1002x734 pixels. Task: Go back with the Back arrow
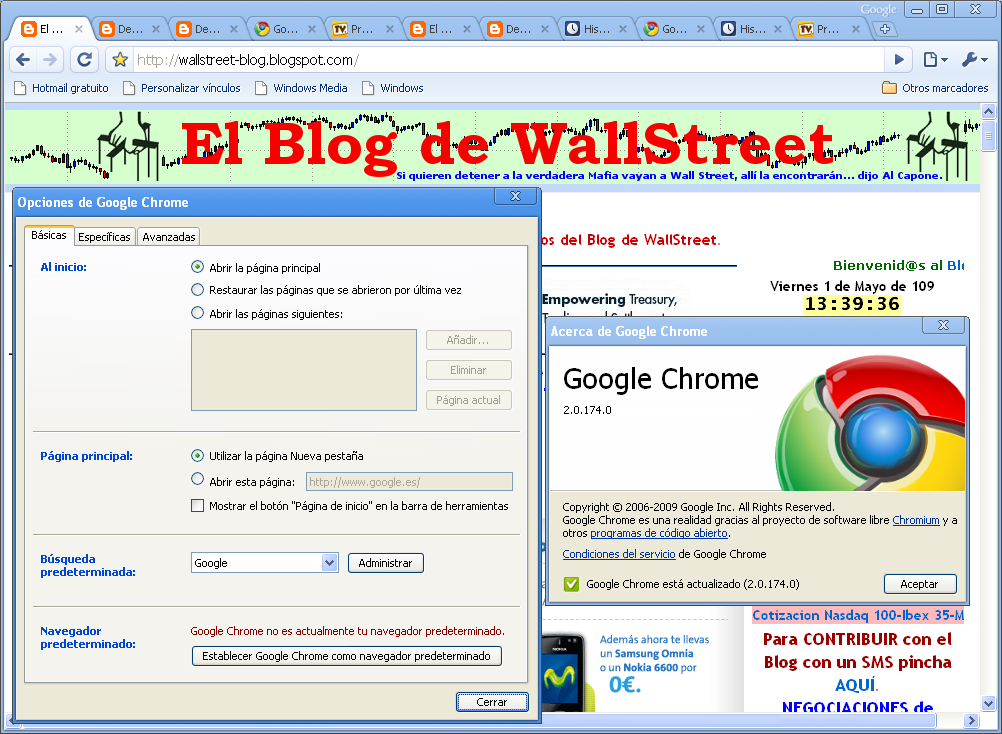point(23,60)
